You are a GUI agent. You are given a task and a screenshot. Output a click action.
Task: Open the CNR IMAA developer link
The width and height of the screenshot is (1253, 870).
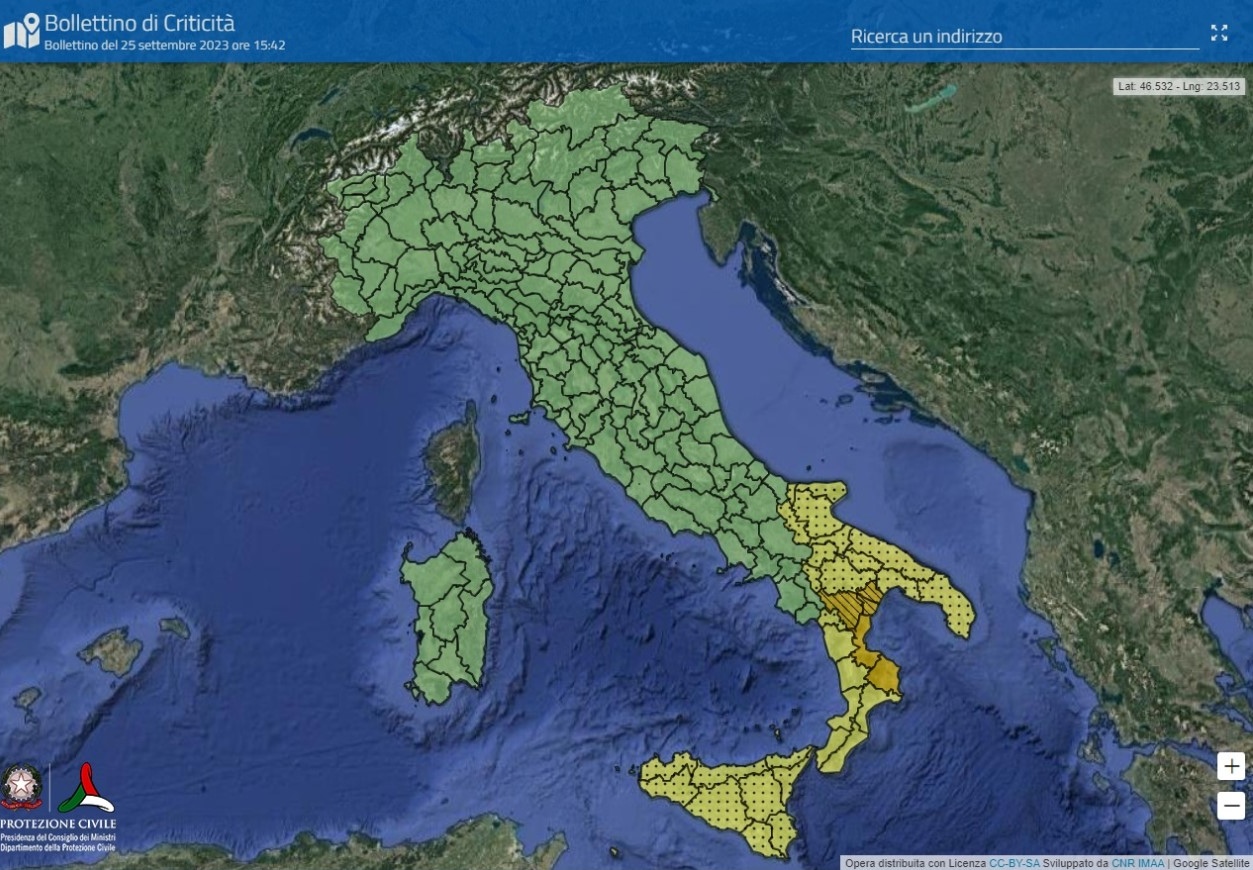click(1138, 862)
